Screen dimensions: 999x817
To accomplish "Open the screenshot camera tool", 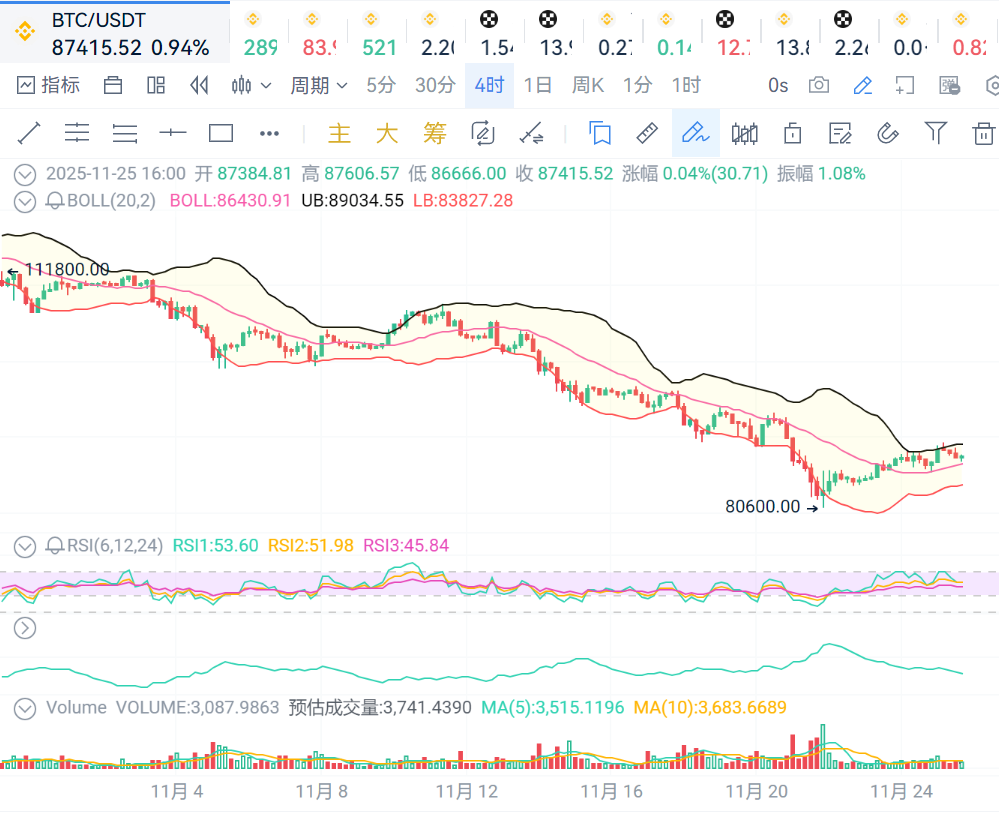I will (x=819, y=86).
